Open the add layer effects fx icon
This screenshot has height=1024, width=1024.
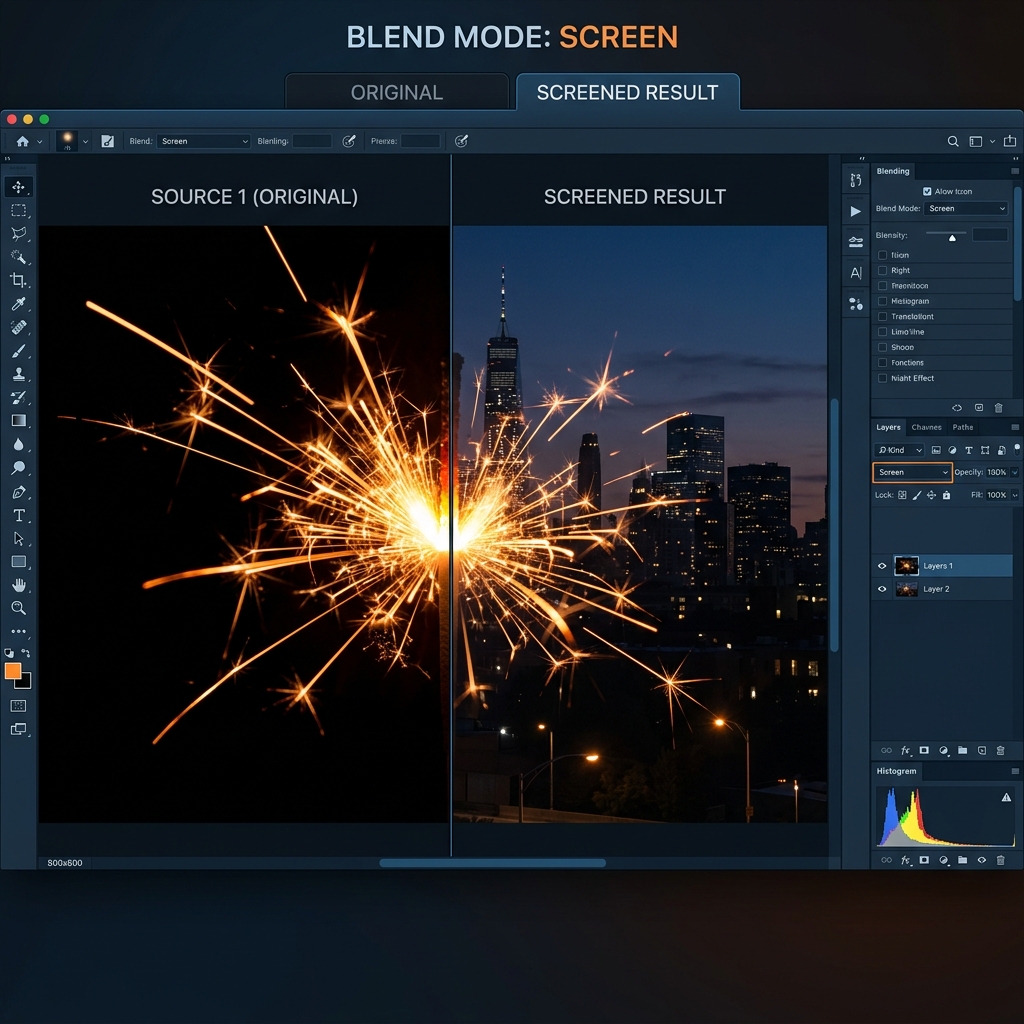coord(905,750)
